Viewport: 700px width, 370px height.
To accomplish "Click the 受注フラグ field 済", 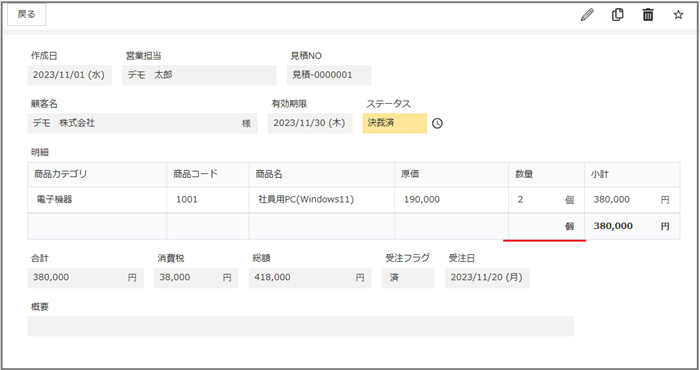I will click(x=408, y=278).
